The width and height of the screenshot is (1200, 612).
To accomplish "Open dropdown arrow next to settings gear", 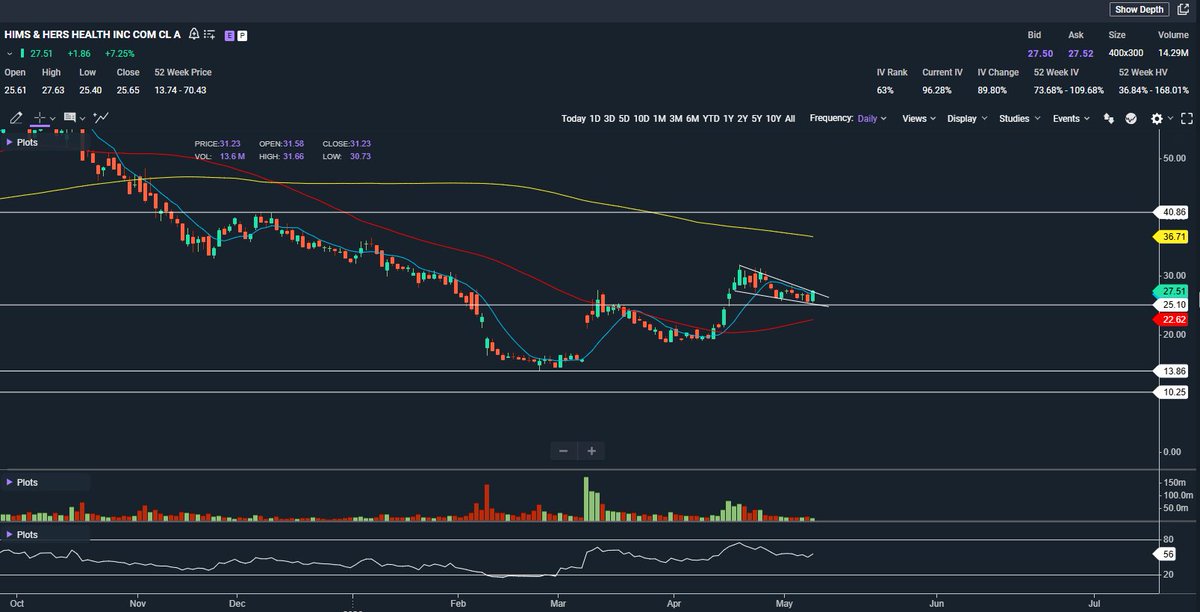I will coord(1170,119).
